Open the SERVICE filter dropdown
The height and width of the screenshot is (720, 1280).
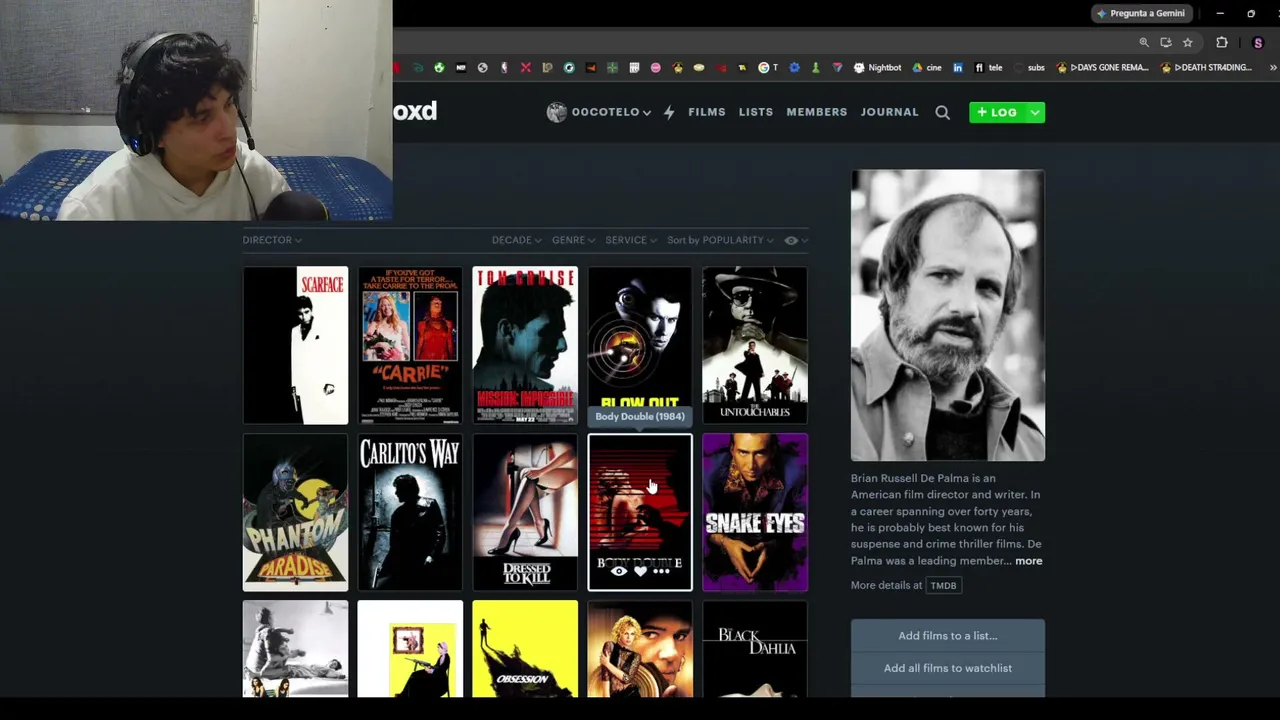[x=631, y=240]
